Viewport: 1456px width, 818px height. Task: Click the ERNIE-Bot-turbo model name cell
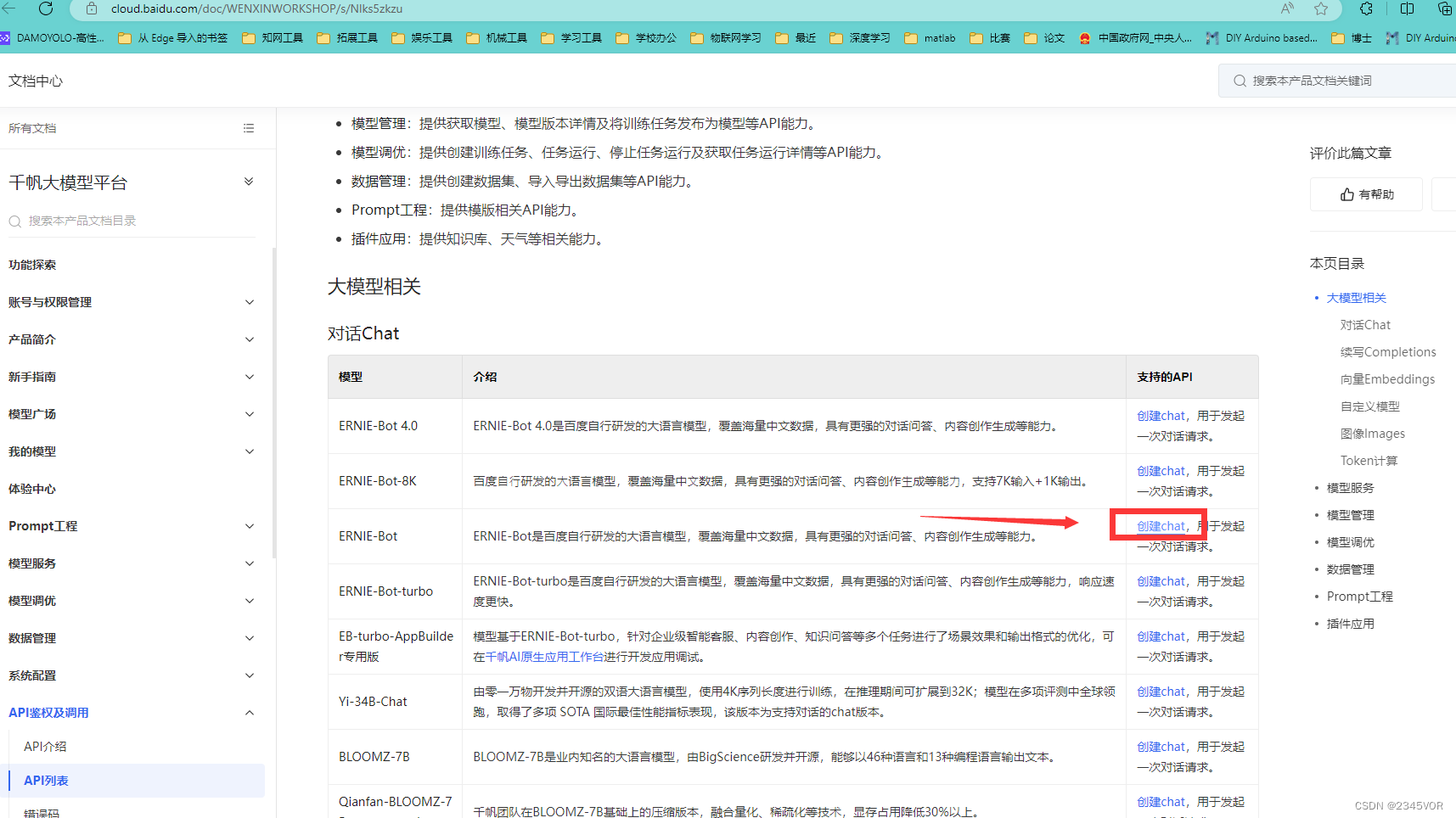coord(396,591)
